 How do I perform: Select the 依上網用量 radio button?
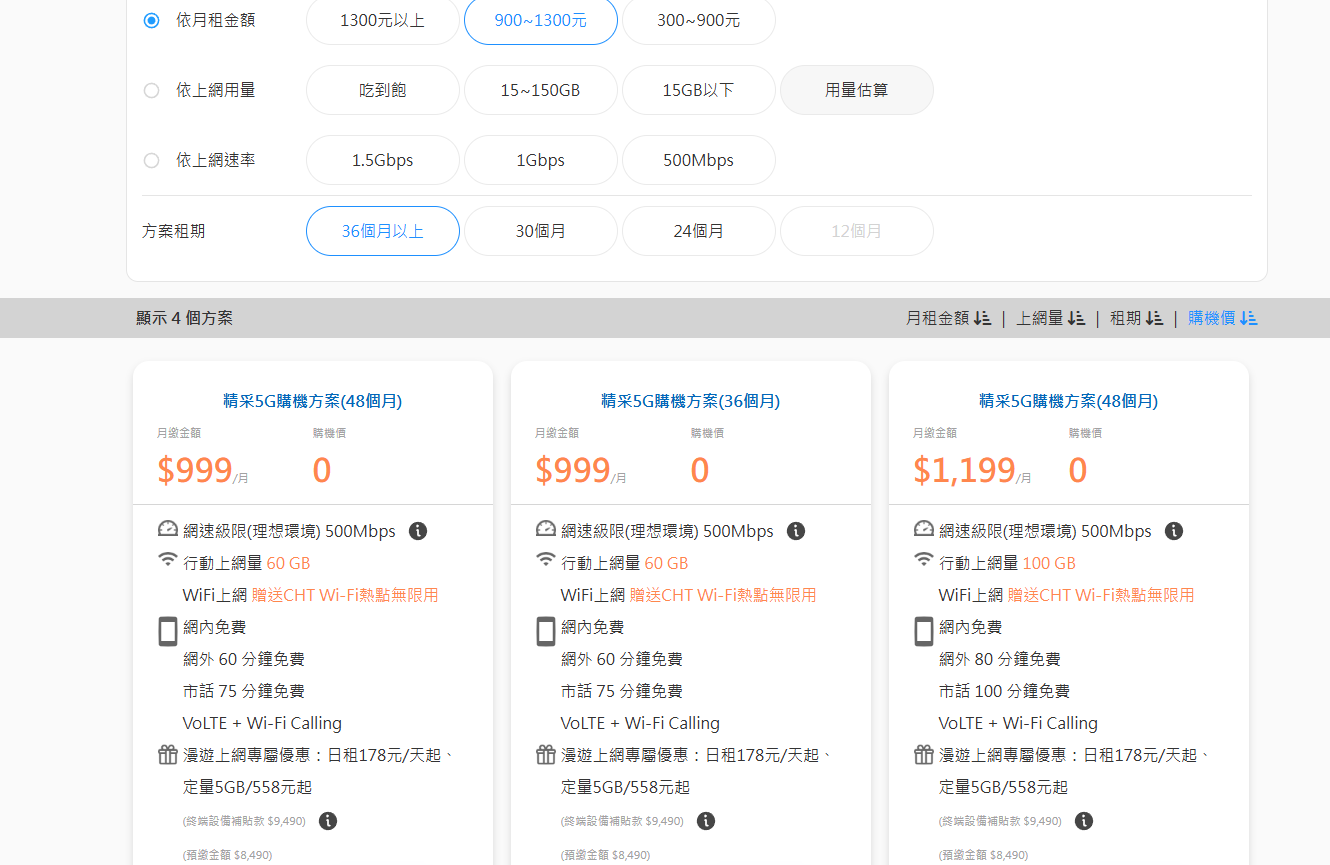[x=151, y=90]
